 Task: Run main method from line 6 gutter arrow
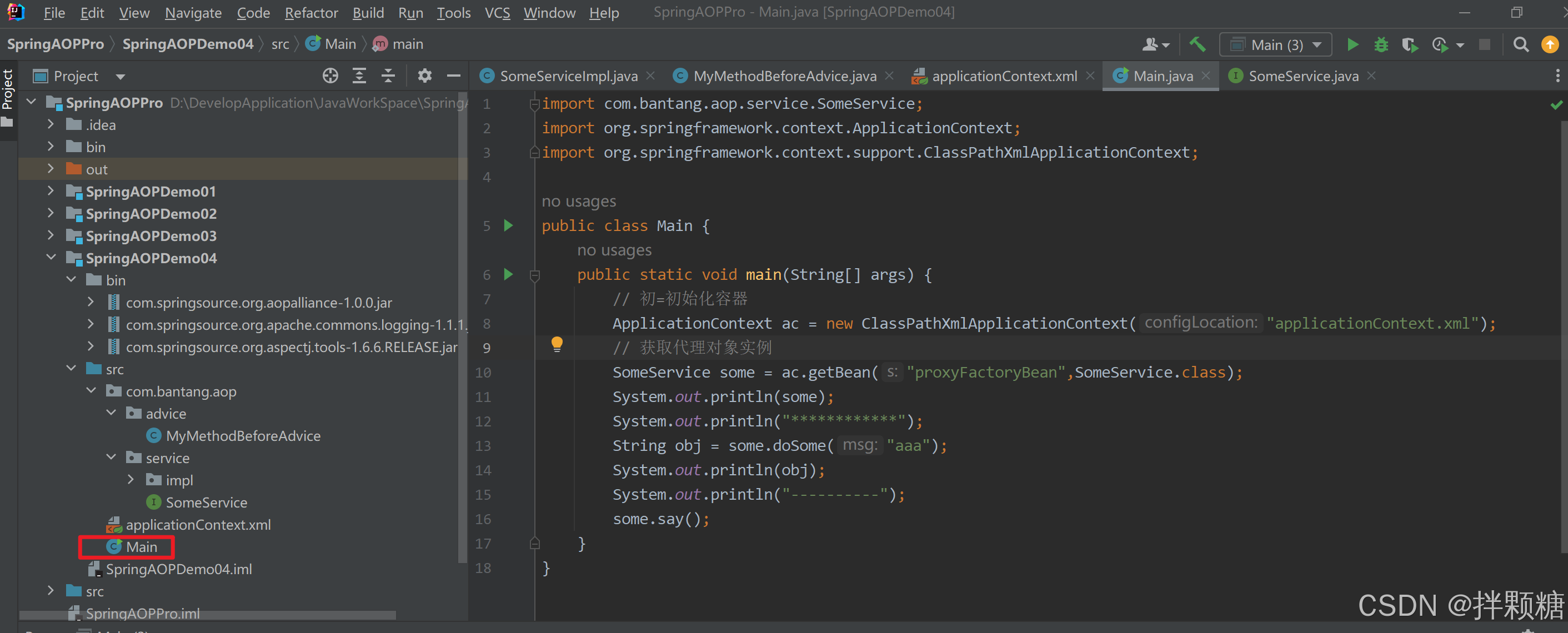508,274
